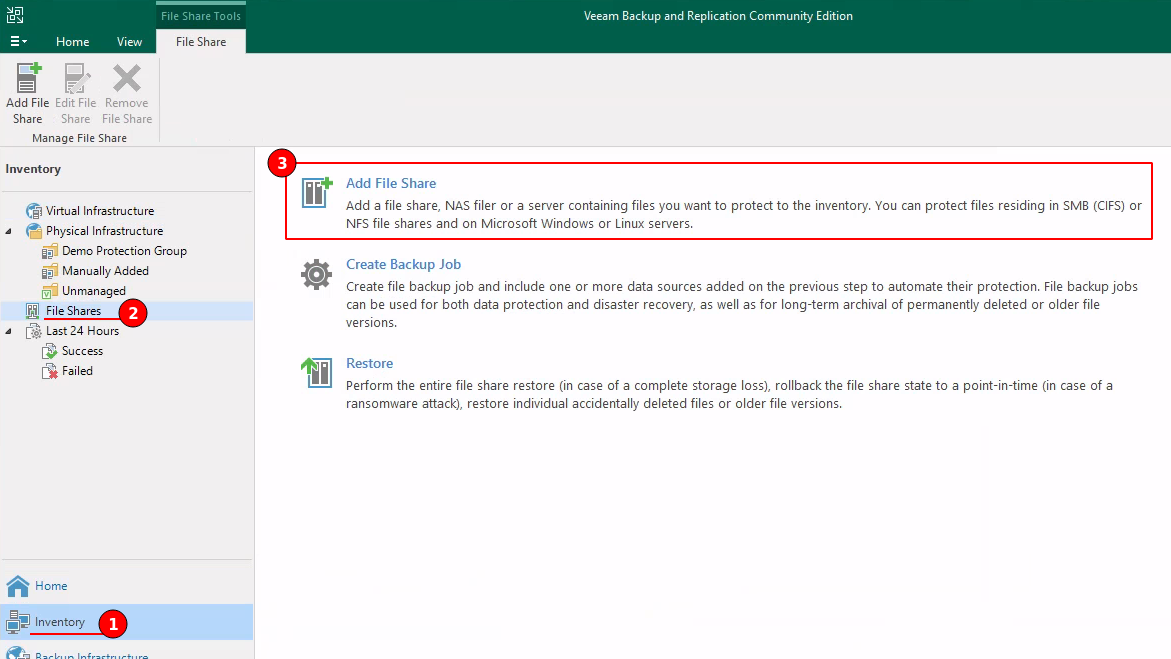
Task: Select Unmanaged tree item
Action: [93, 291]
